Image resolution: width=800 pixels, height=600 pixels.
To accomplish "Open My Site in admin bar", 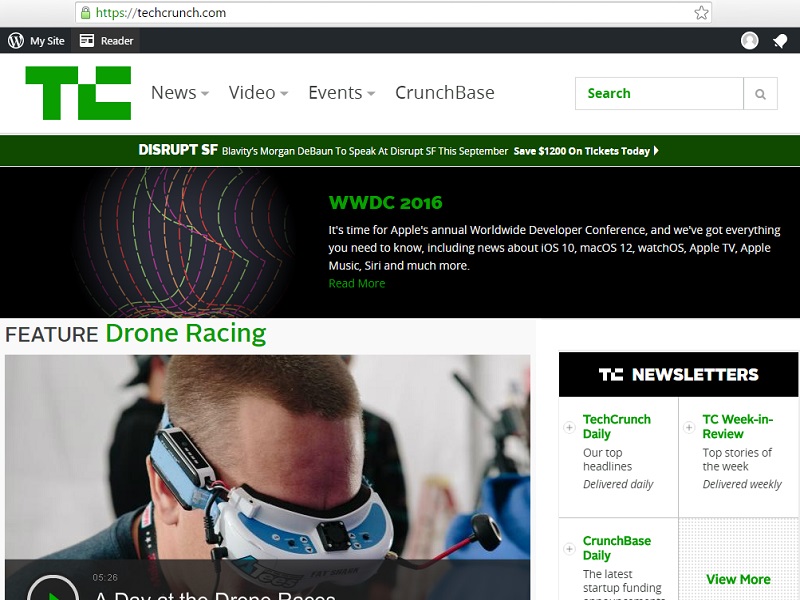I will pos(47,41).
